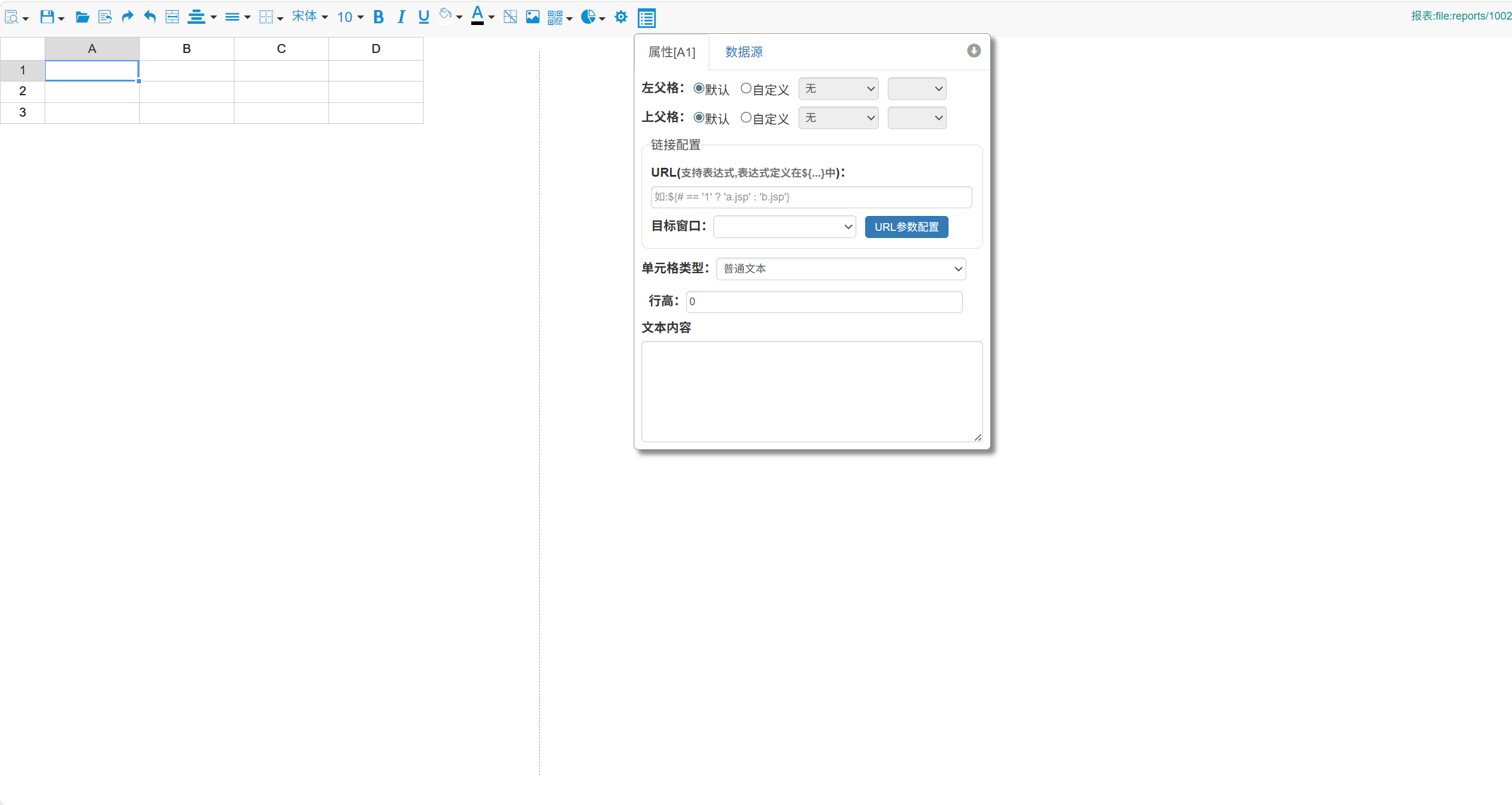Image resolution: width=1512 pixels, height=805 pixels.
Task: Expand the font color dropdown arrow
Action: (492, 17)
